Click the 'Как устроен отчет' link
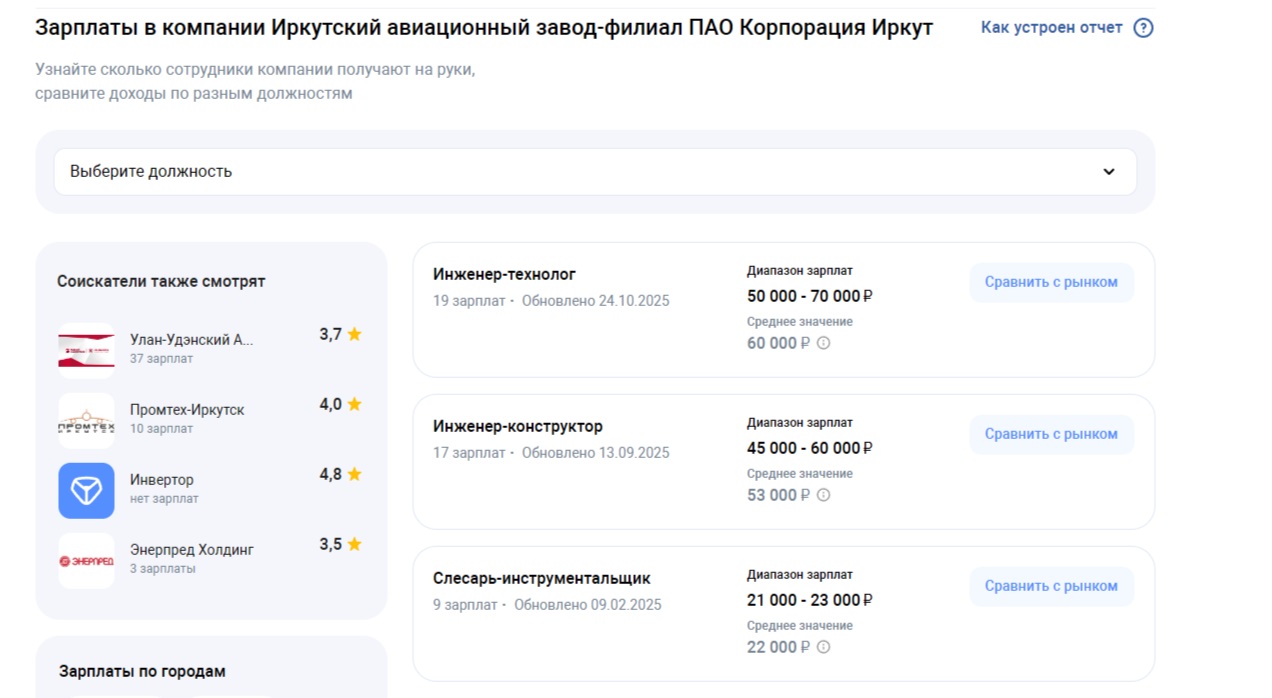Image resolution: width=1272 pixels, height=698 pixels. coord(1051,28)
